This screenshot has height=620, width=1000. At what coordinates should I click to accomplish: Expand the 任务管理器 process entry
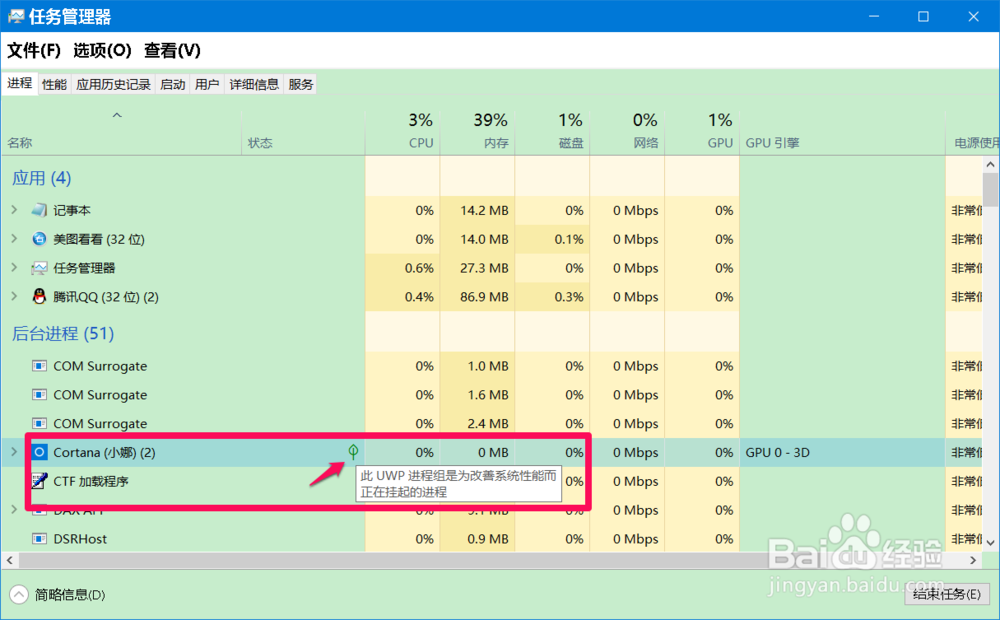tap(14, 267)
